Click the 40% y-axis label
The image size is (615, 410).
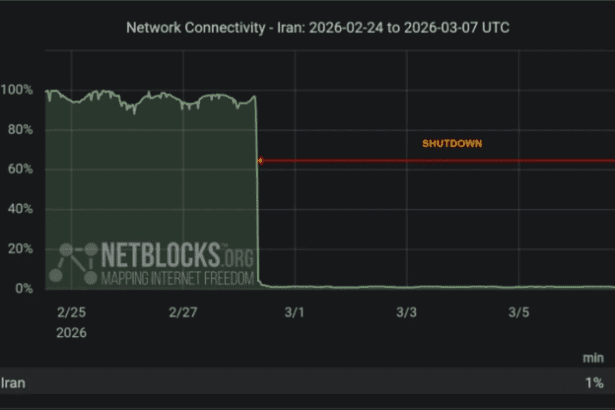click(20, 209)
